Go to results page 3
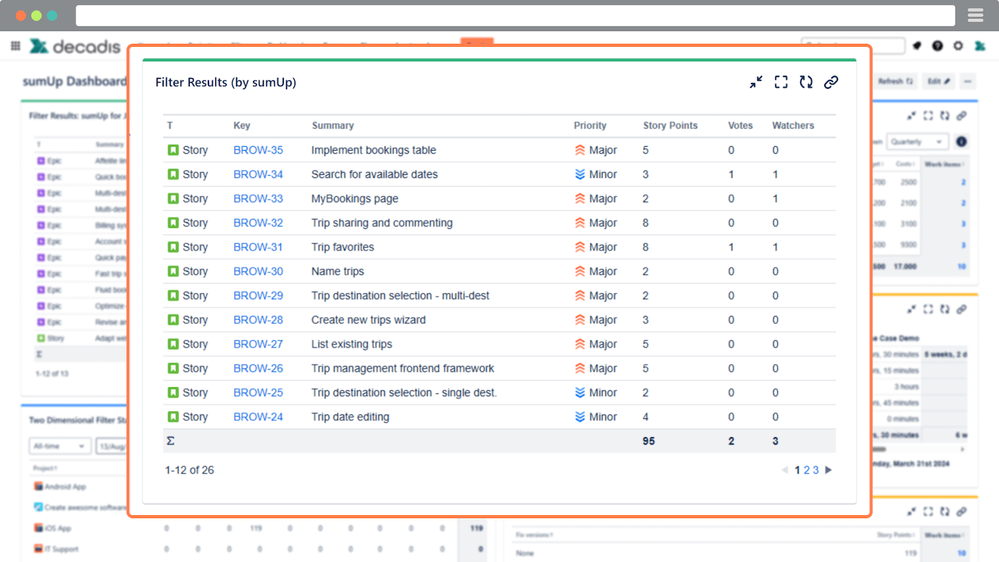The height and width of the screenshot is (562, 999). [816, 470]
